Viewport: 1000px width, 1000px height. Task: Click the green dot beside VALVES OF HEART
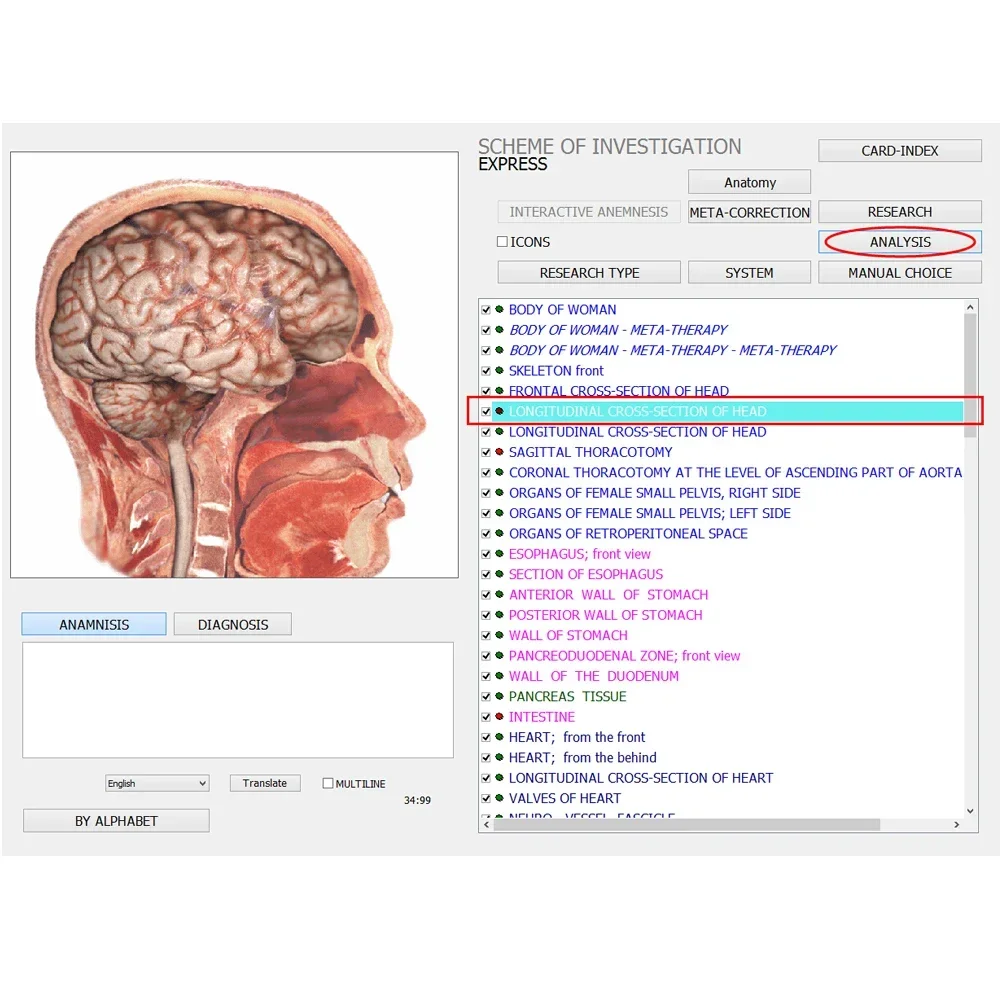pyautogui.click(x=499, y=798)
